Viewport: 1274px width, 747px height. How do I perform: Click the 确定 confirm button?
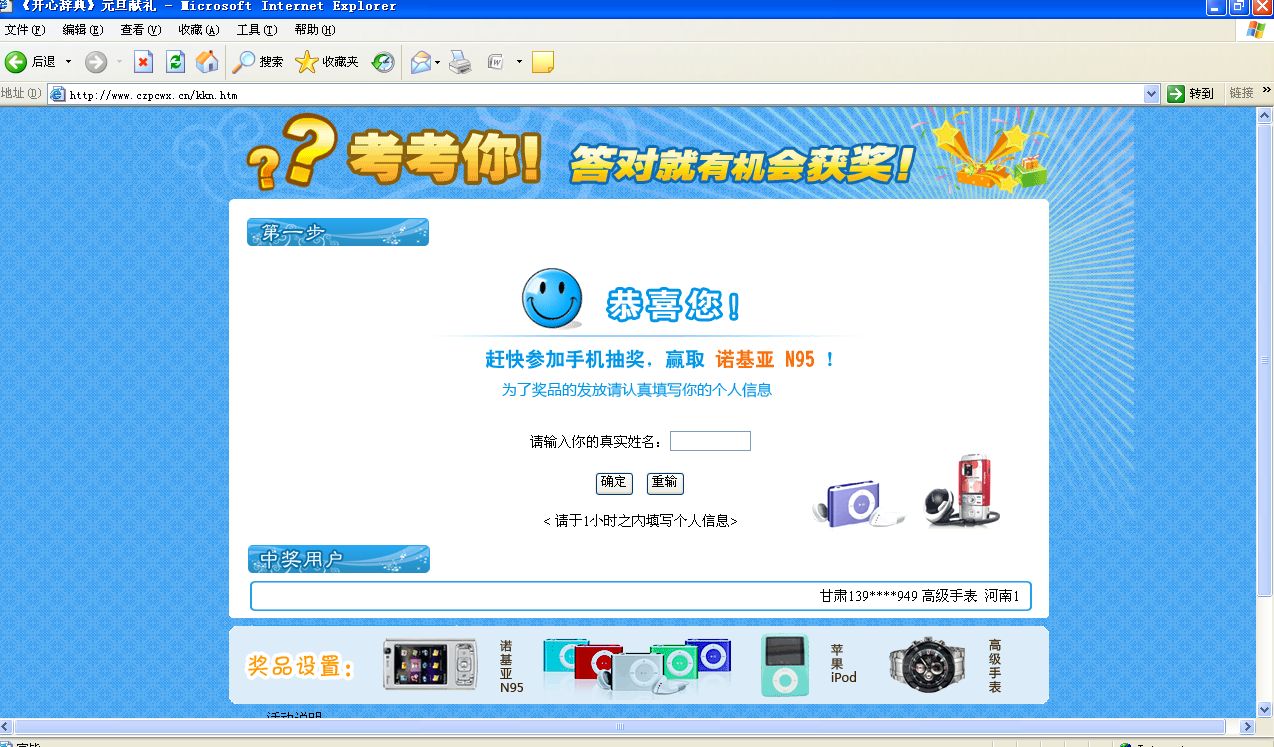click(x=614, y=483)
